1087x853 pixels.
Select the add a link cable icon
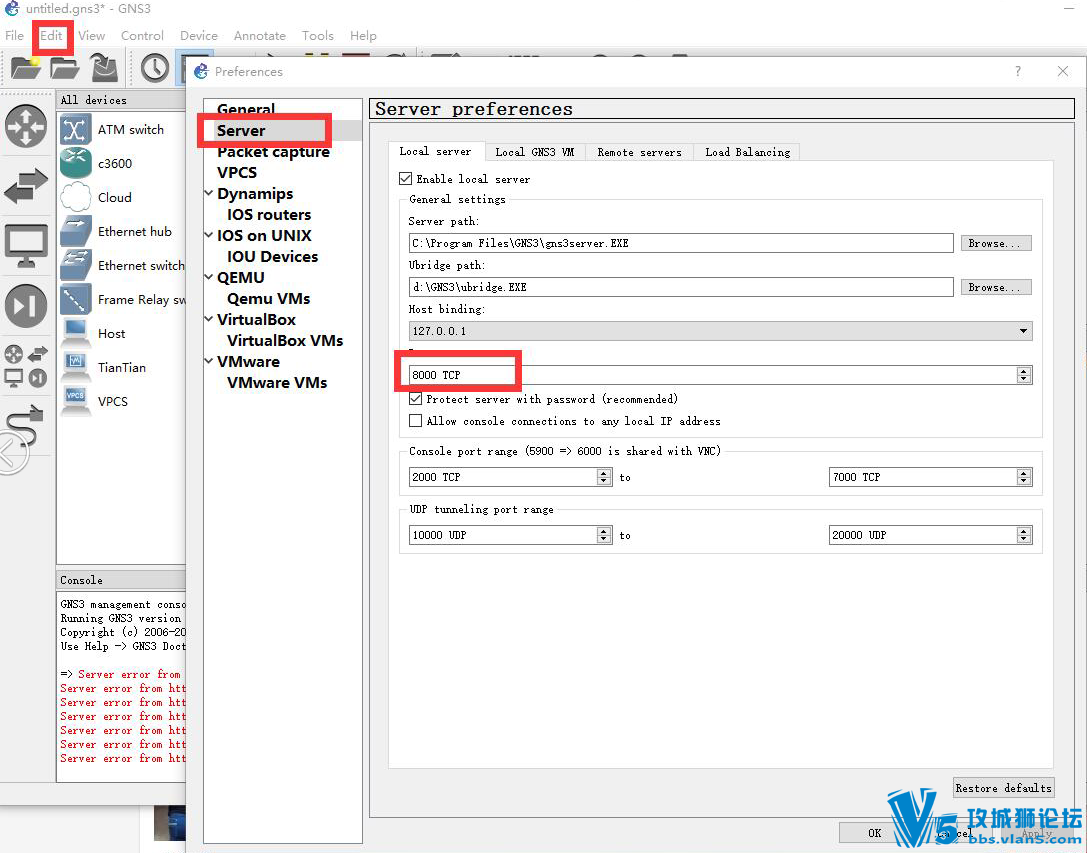(24, 426)
